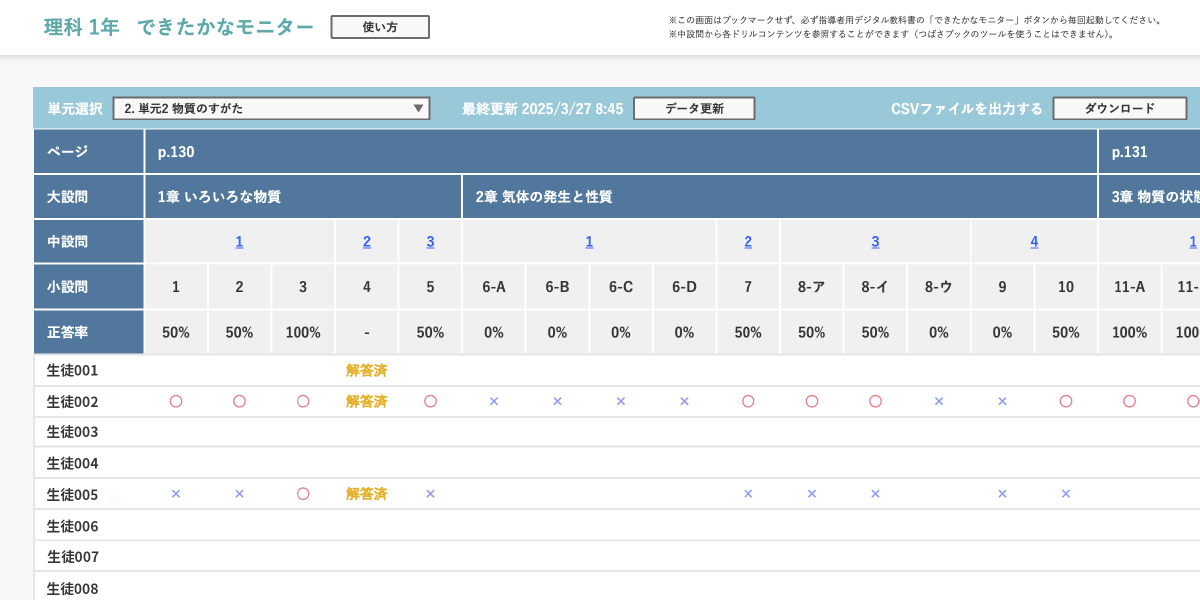Viewport: 1200px width, 600px height.
Task: Click 生徒005's cross mark for 小設問 9
Action: [1002, 494]
